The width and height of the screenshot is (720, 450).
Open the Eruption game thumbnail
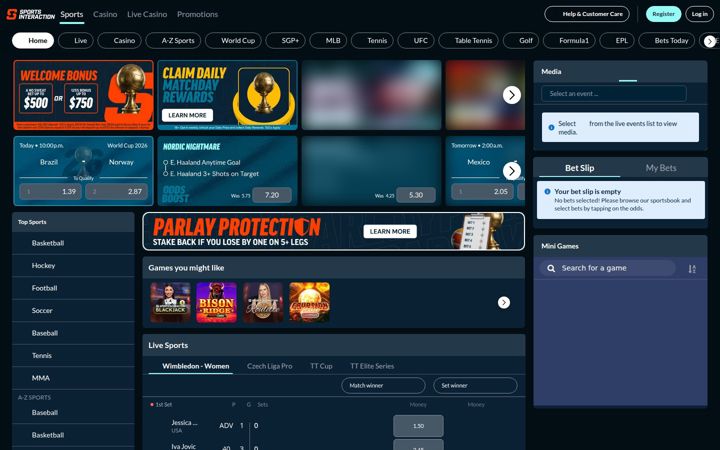[x=309, y=302]
